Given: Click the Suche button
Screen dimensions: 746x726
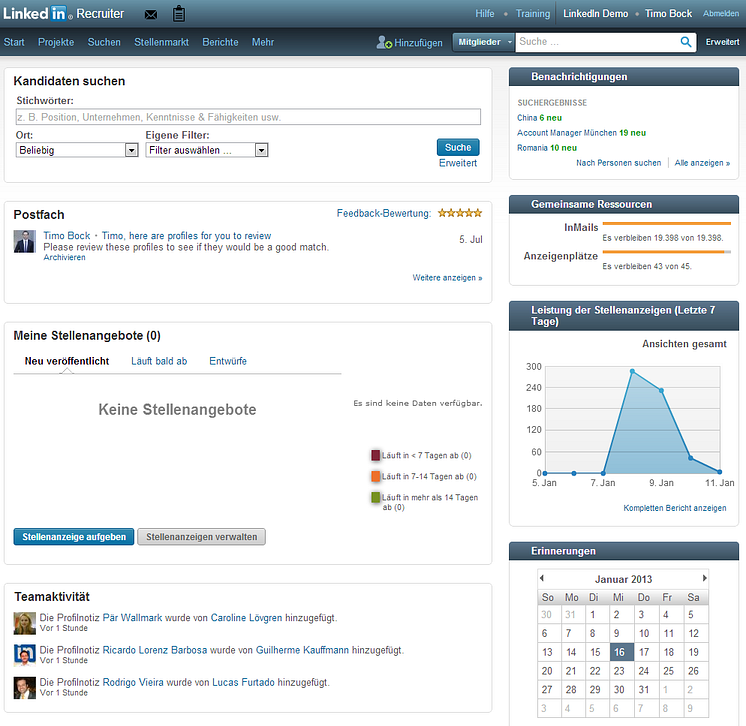Looking at the screenshot, I should click(x=458, y=147).
